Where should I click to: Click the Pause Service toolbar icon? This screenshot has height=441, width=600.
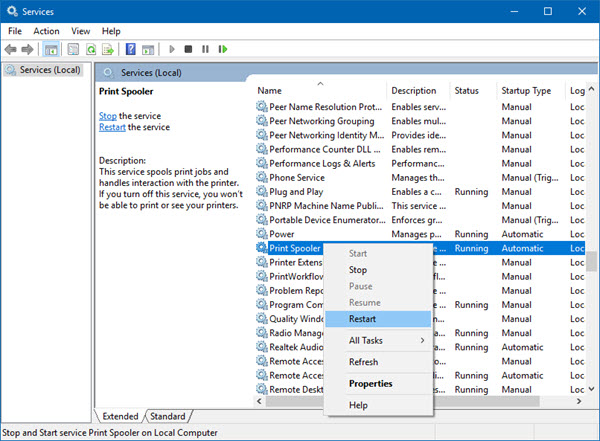pyautogui.click(x=206, y=49)
